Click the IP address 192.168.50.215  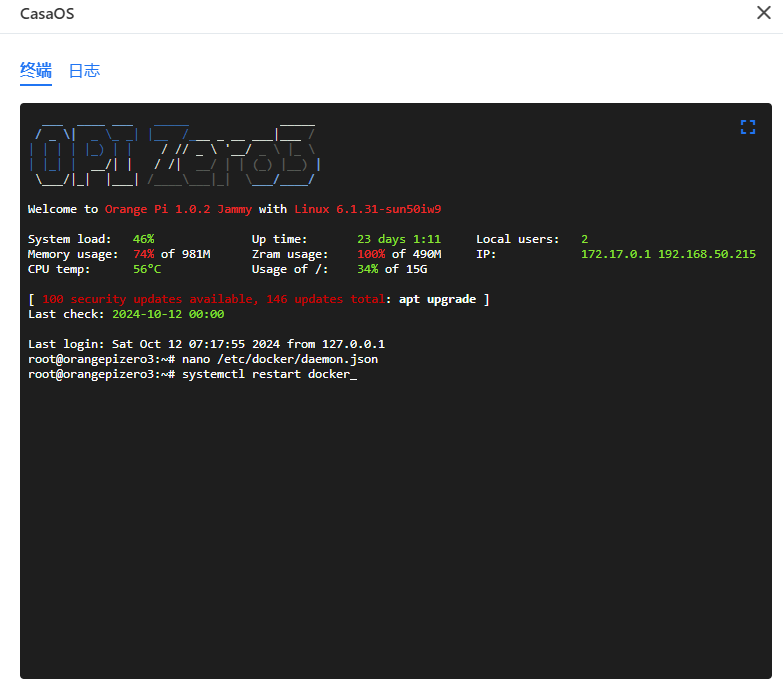click(707, 254)
